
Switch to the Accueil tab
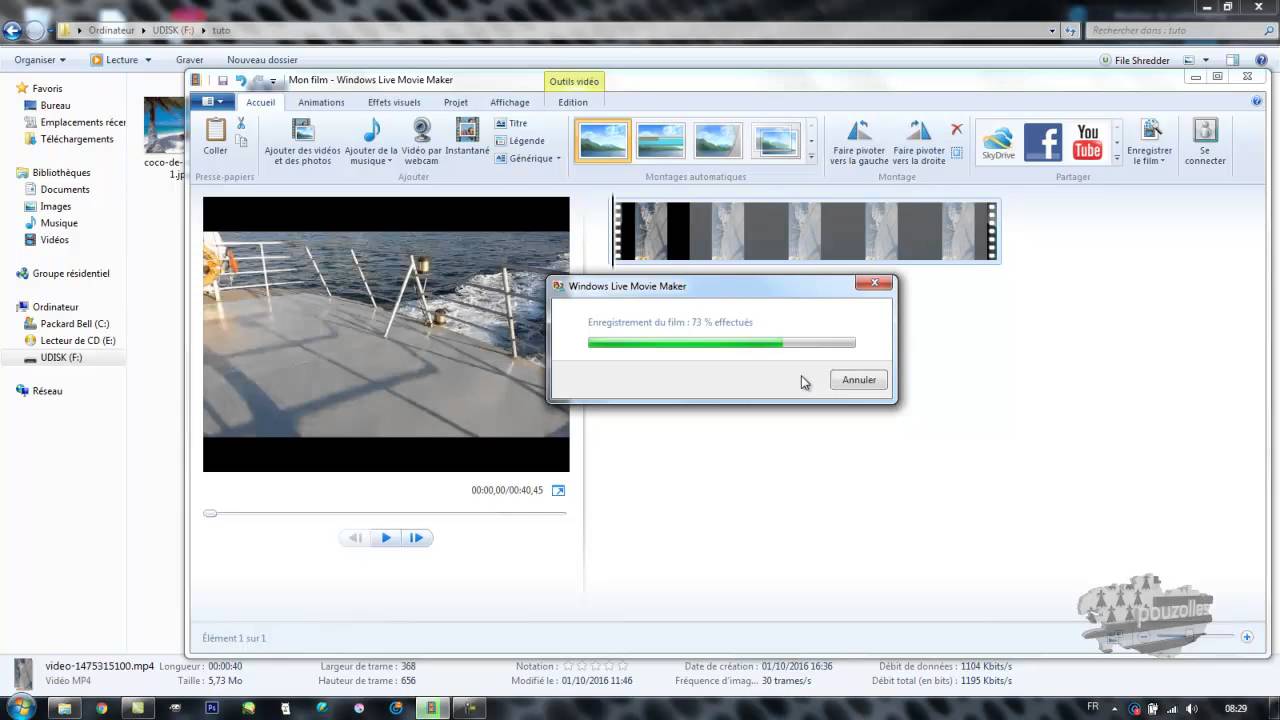(x=260, y=102)
